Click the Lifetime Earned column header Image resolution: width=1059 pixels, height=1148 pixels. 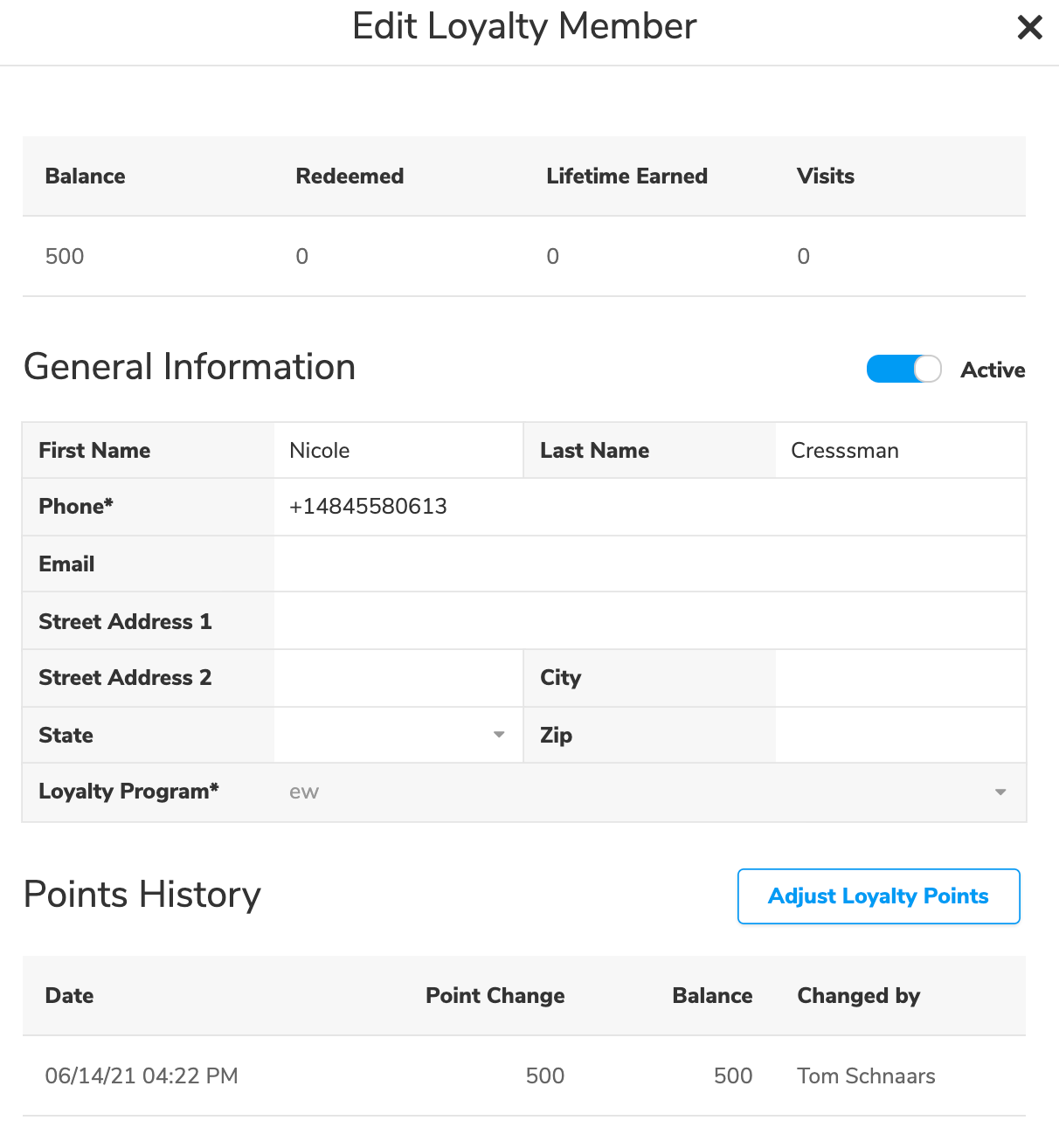[x=626, y=176]
